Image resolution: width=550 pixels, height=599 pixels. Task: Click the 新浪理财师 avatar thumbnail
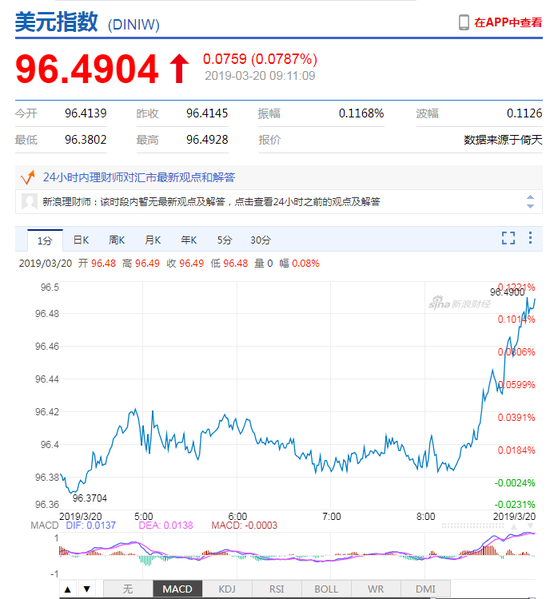29,201
